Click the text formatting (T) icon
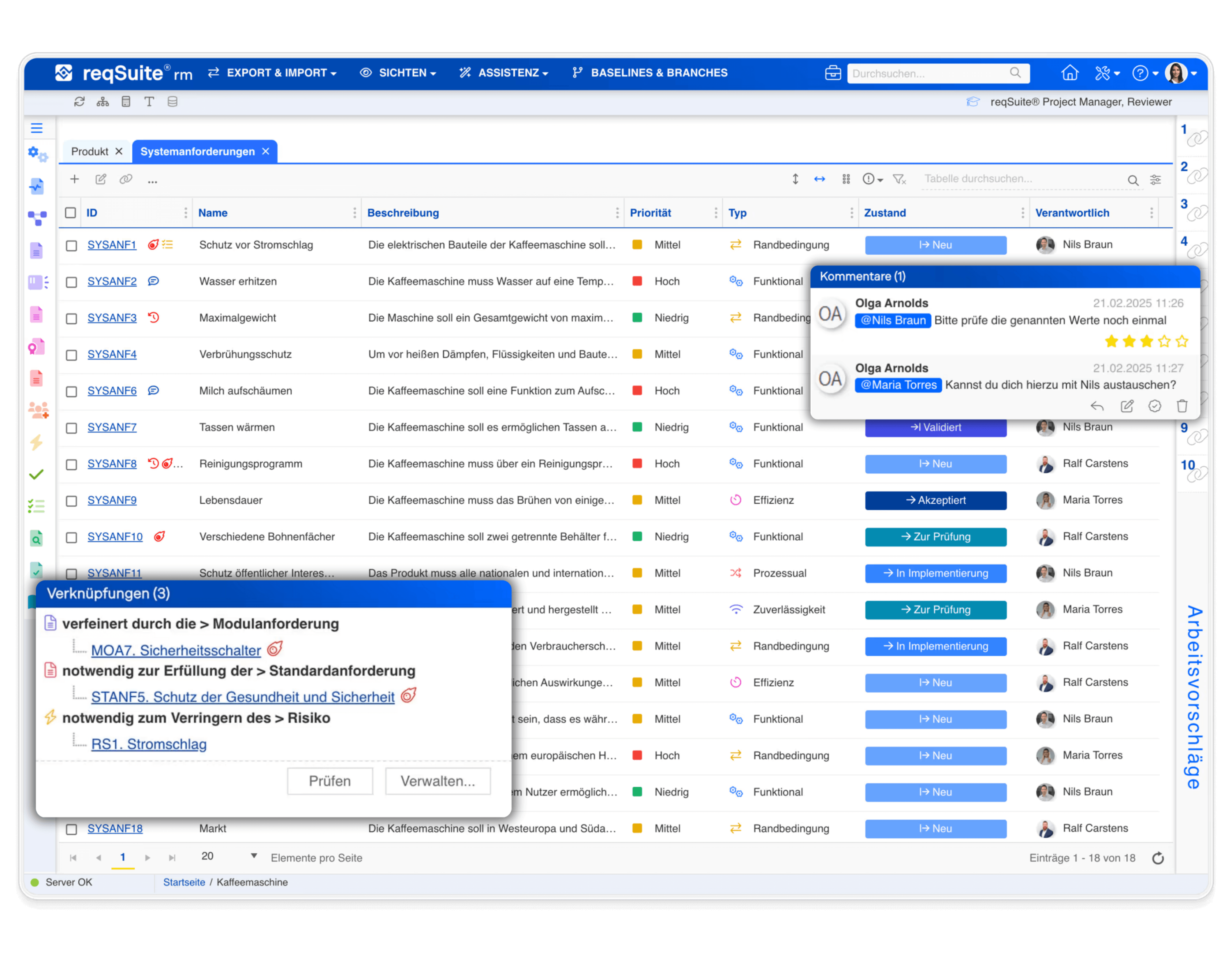Image resolution: width=1232 pixels, height=954 pixels. [149, 101]
